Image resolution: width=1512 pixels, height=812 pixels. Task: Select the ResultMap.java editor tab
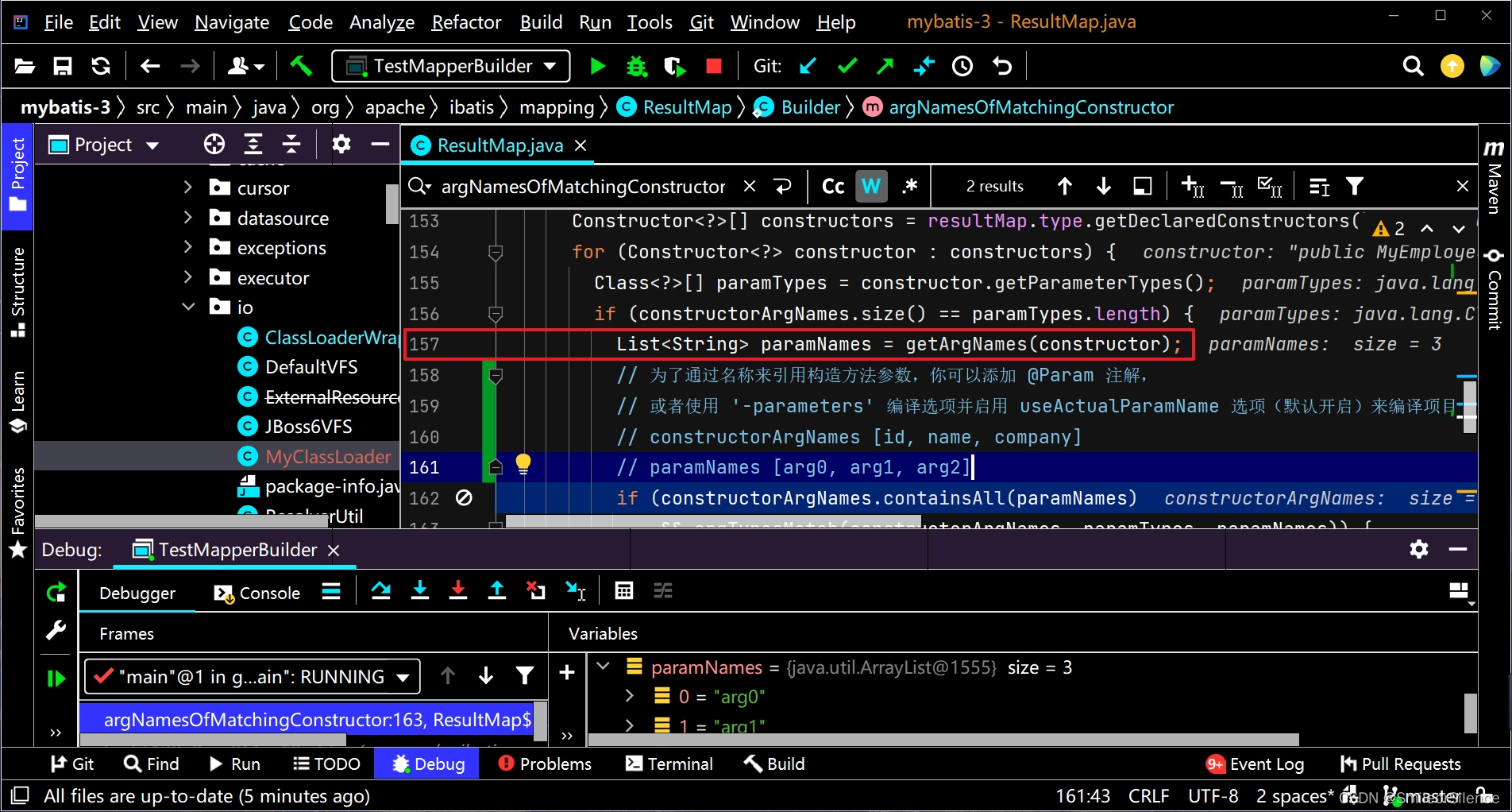click(499, 145)
